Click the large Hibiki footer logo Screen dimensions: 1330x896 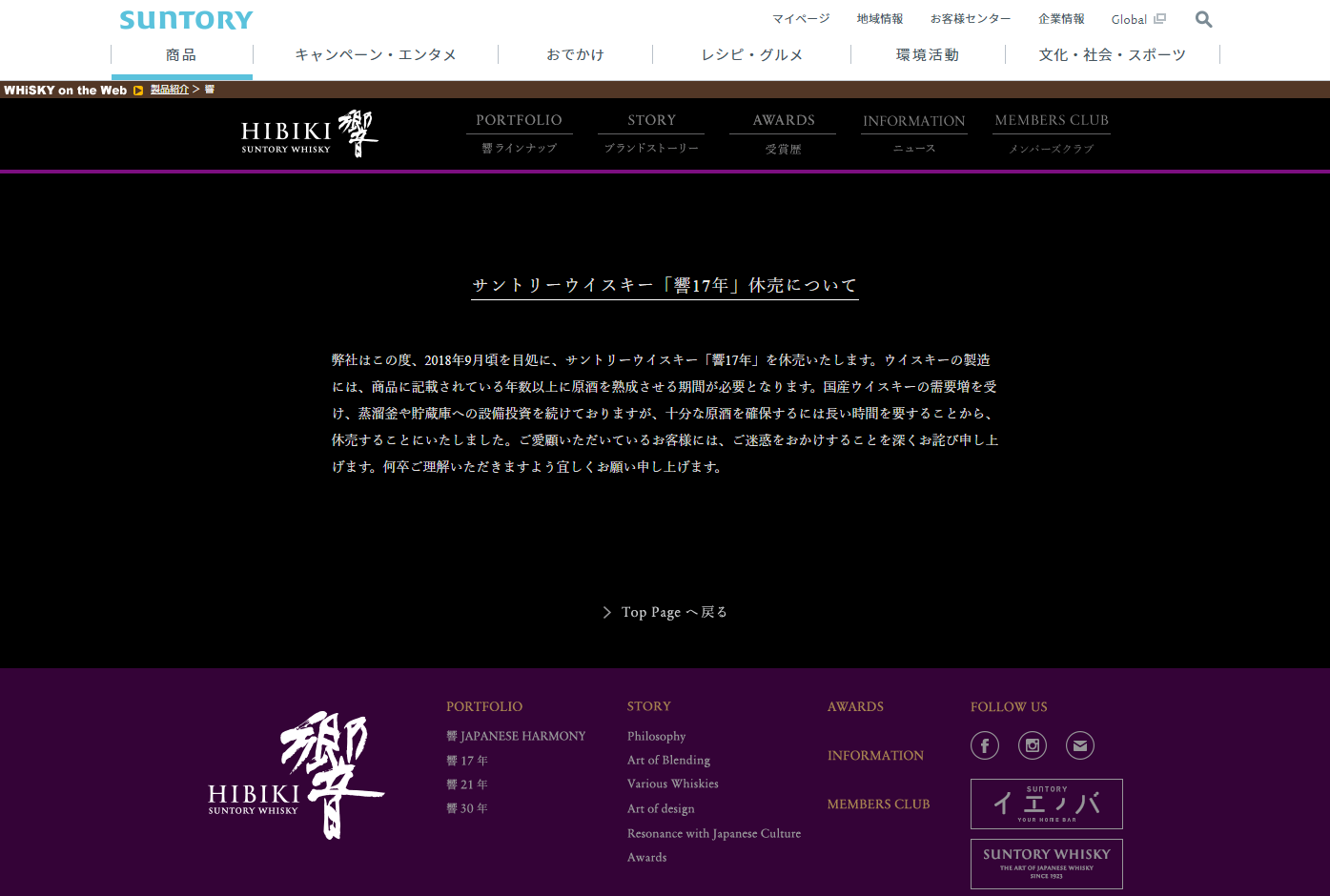click(297, 775)
